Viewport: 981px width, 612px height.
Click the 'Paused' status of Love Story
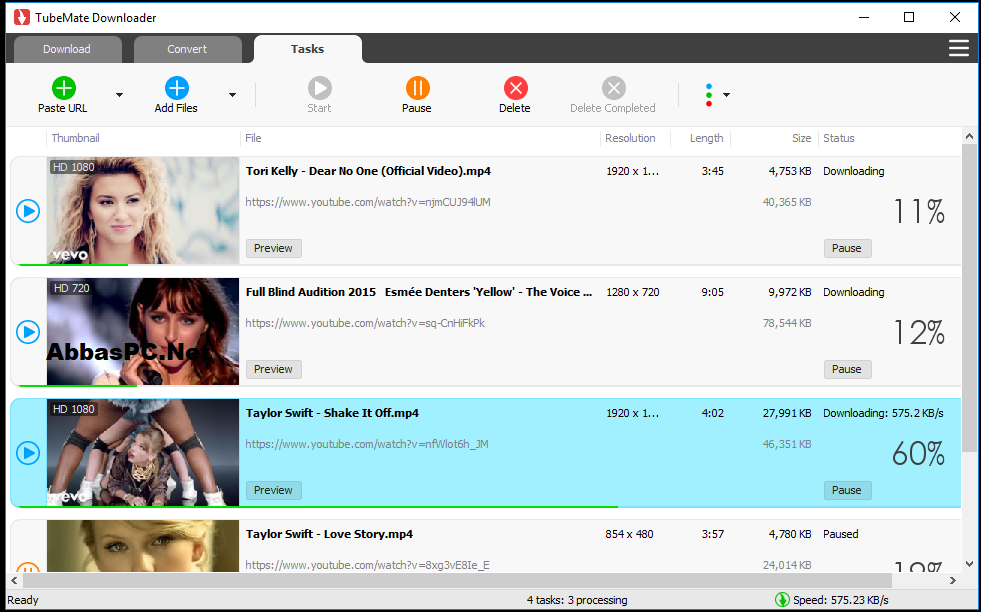[x=840, y=534]
